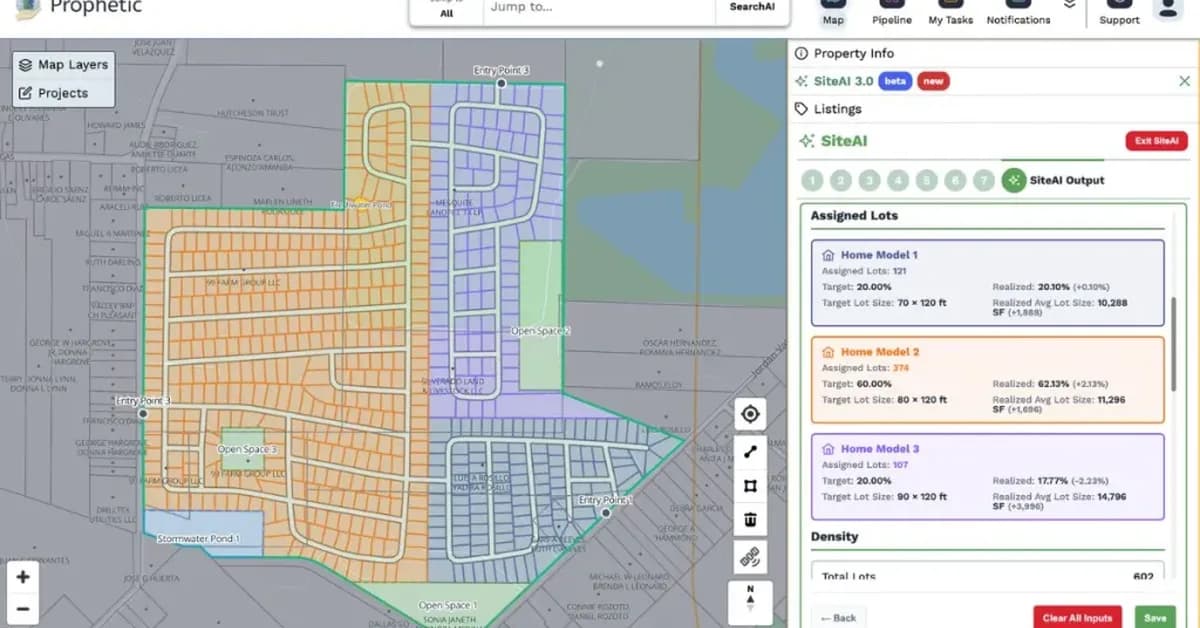Open the Pipeline navigation item
Image resolution: width=1200 pixels, height=628 pixels.
[x=891, y=13]
